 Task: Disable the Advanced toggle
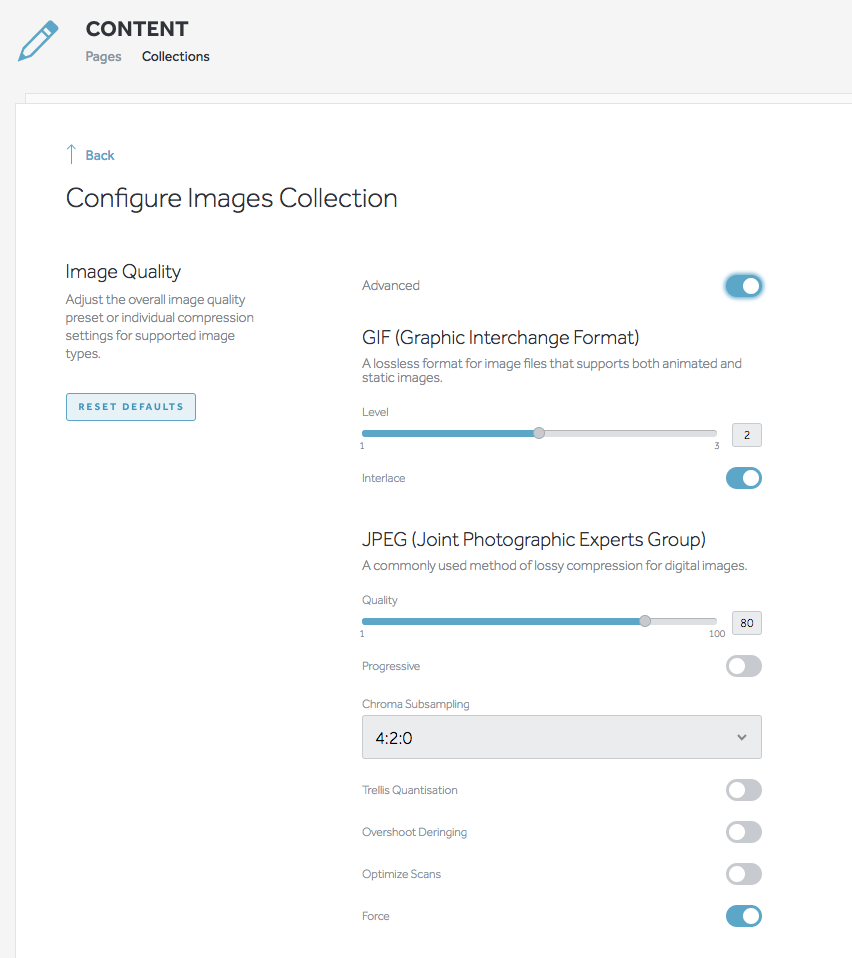743,286
